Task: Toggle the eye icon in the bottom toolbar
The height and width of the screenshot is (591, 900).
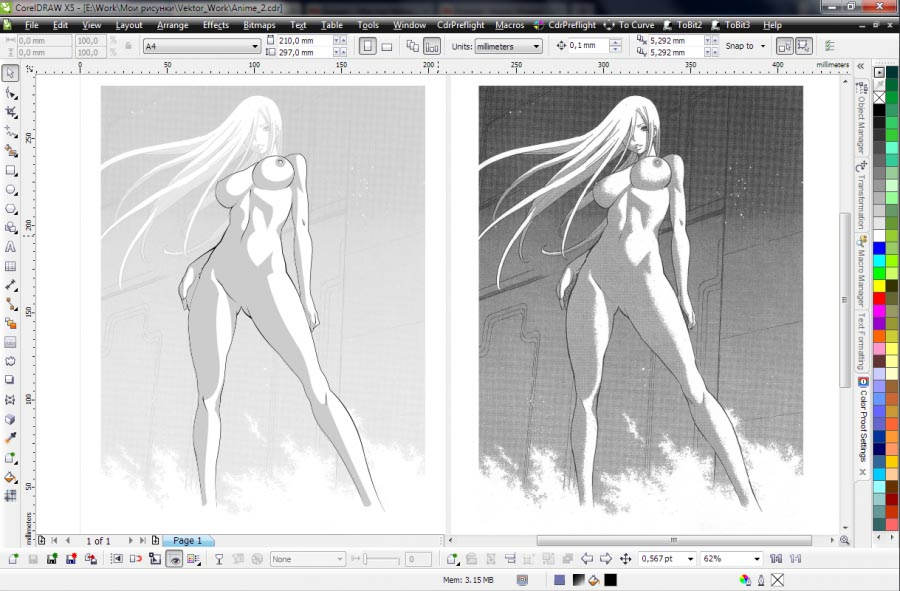Action: pyautogui.click(x=174, y=558)
